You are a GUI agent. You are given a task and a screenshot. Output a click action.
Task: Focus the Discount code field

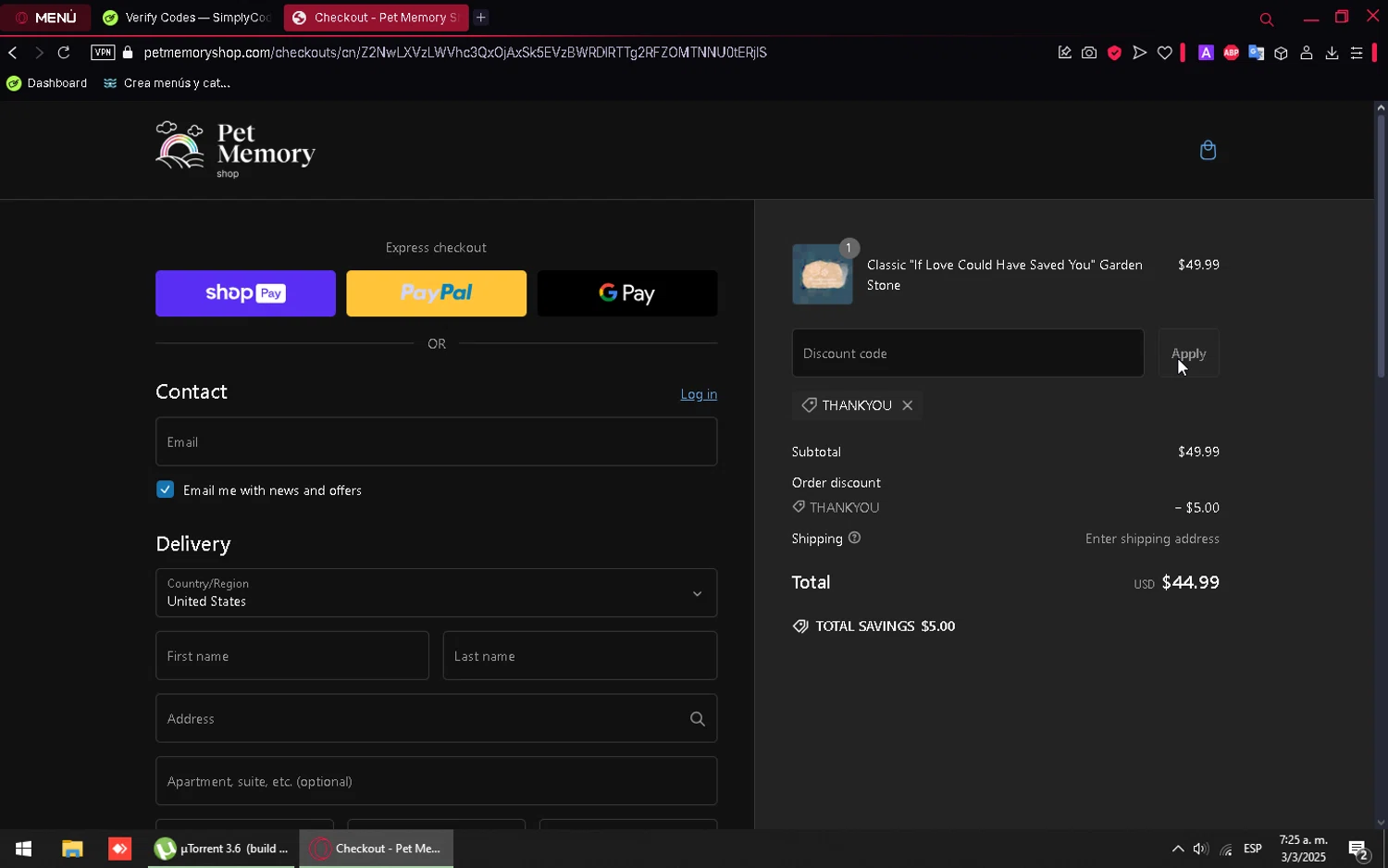(968, 353)
